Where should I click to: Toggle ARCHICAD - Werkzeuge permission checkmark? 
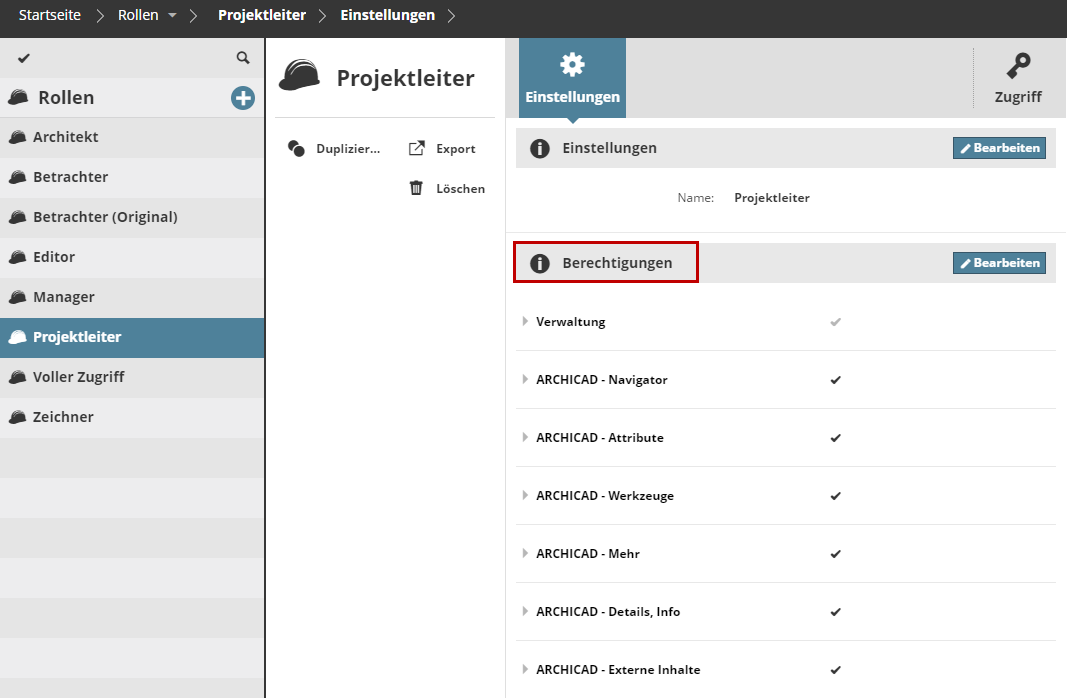[x=836, y=496]
